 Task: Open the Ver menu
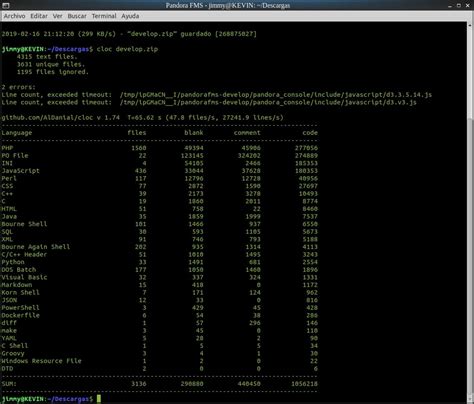tap(57, 16)
